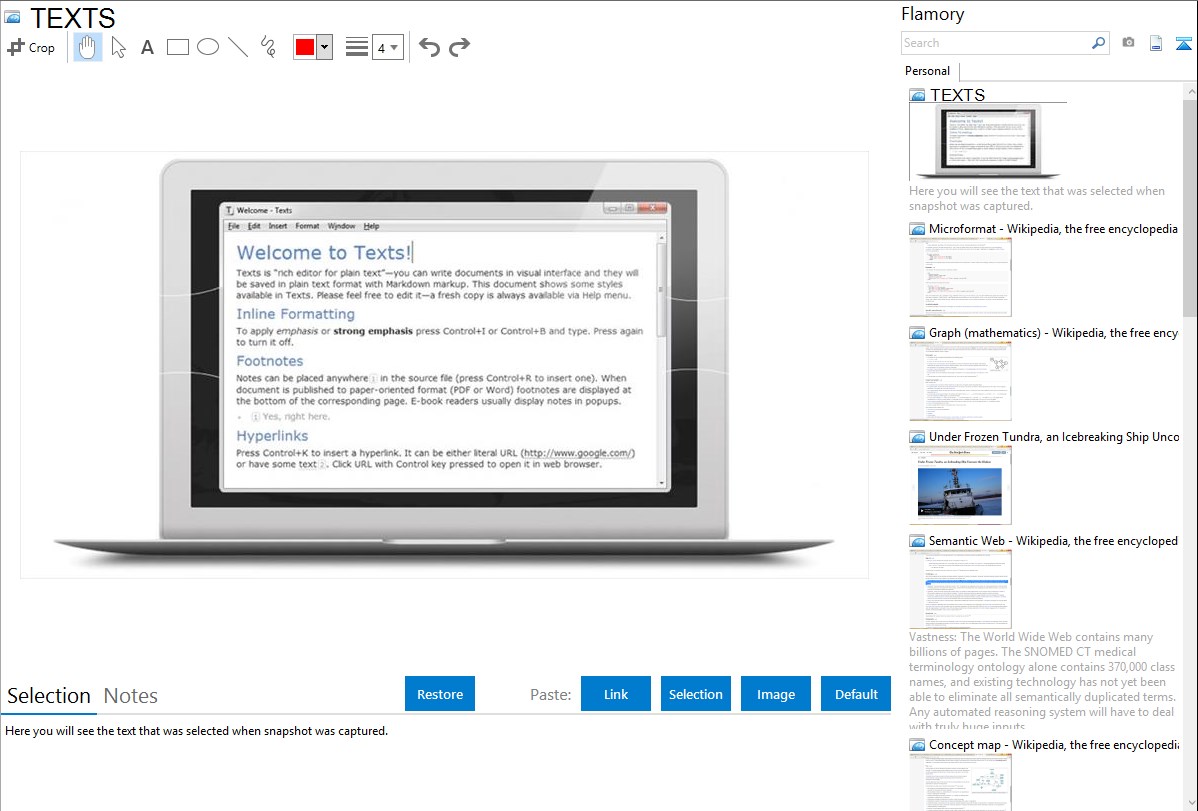This screenshot has height=811, width=1198.
Task: Click the Restore button
Action: (440, 694)
